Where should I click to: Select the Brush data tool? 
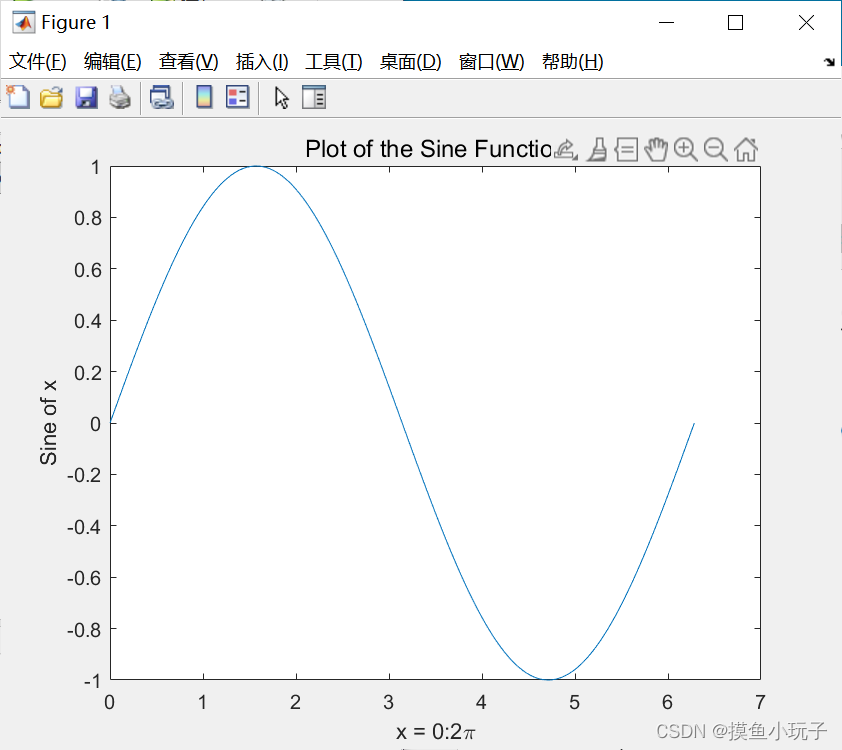pyautogui.click(x=597, y=149)
